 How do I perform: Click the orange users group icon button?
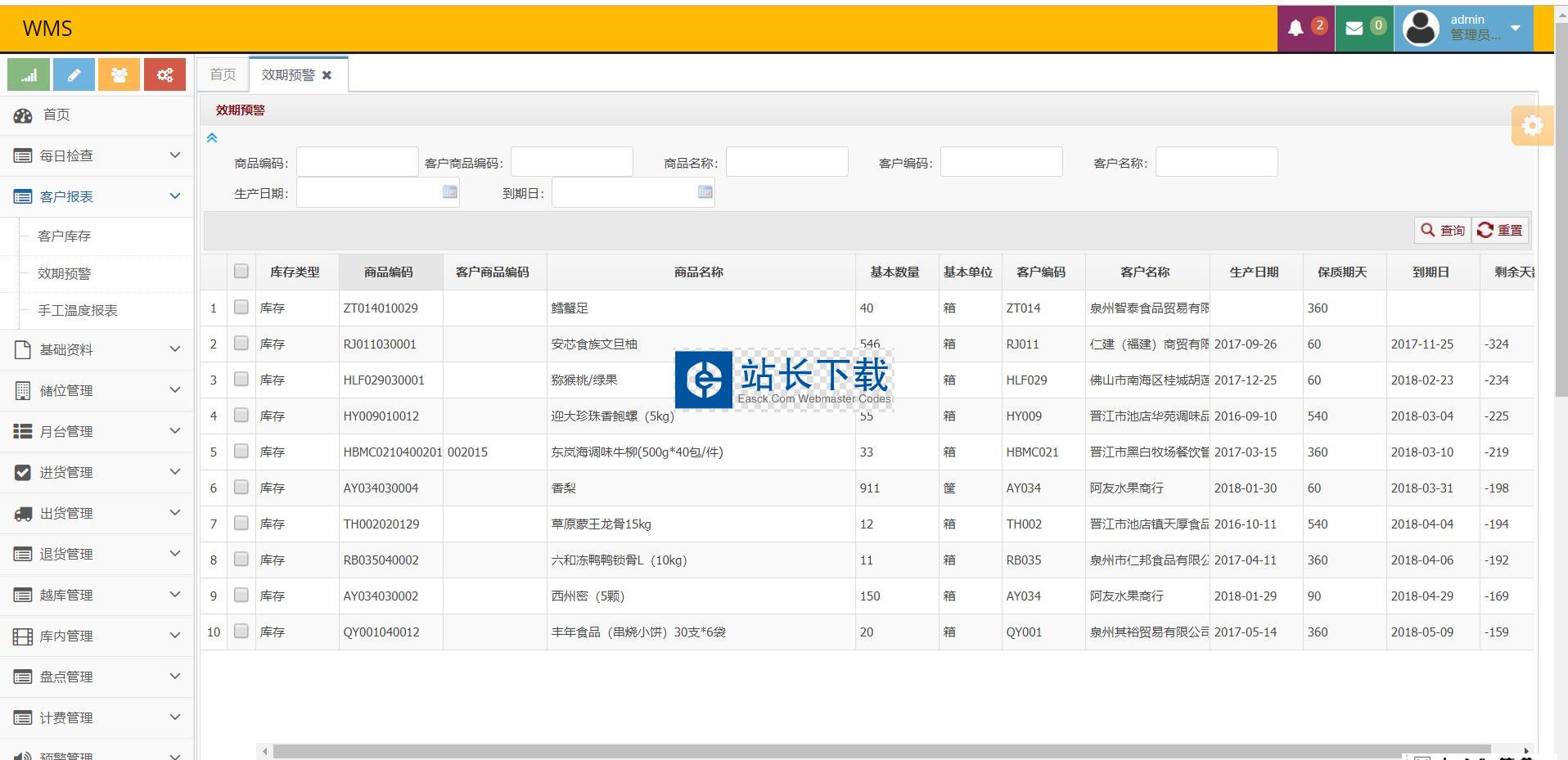(119, 75)
